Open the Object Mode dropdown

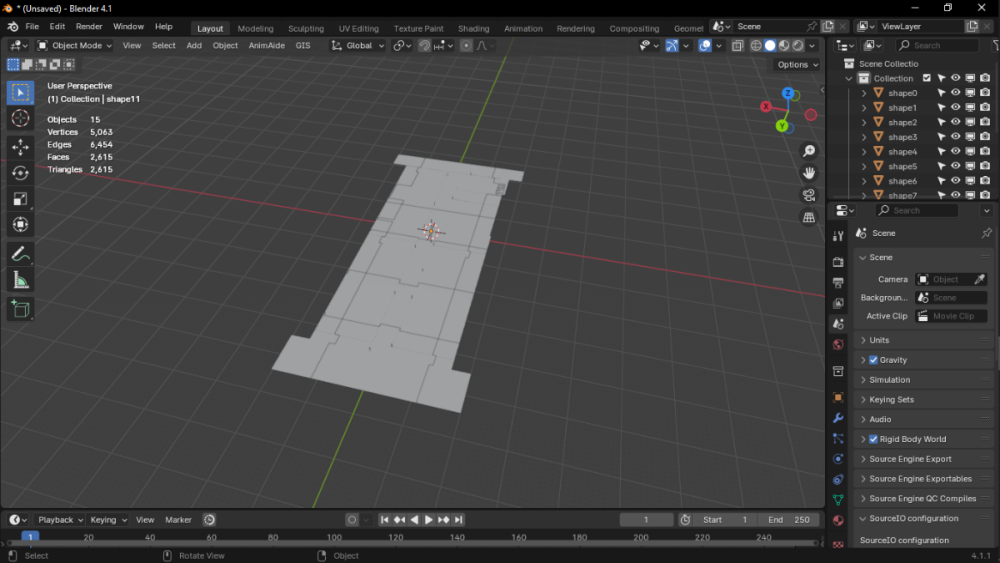pyautogui.click(x=75, y=45)
